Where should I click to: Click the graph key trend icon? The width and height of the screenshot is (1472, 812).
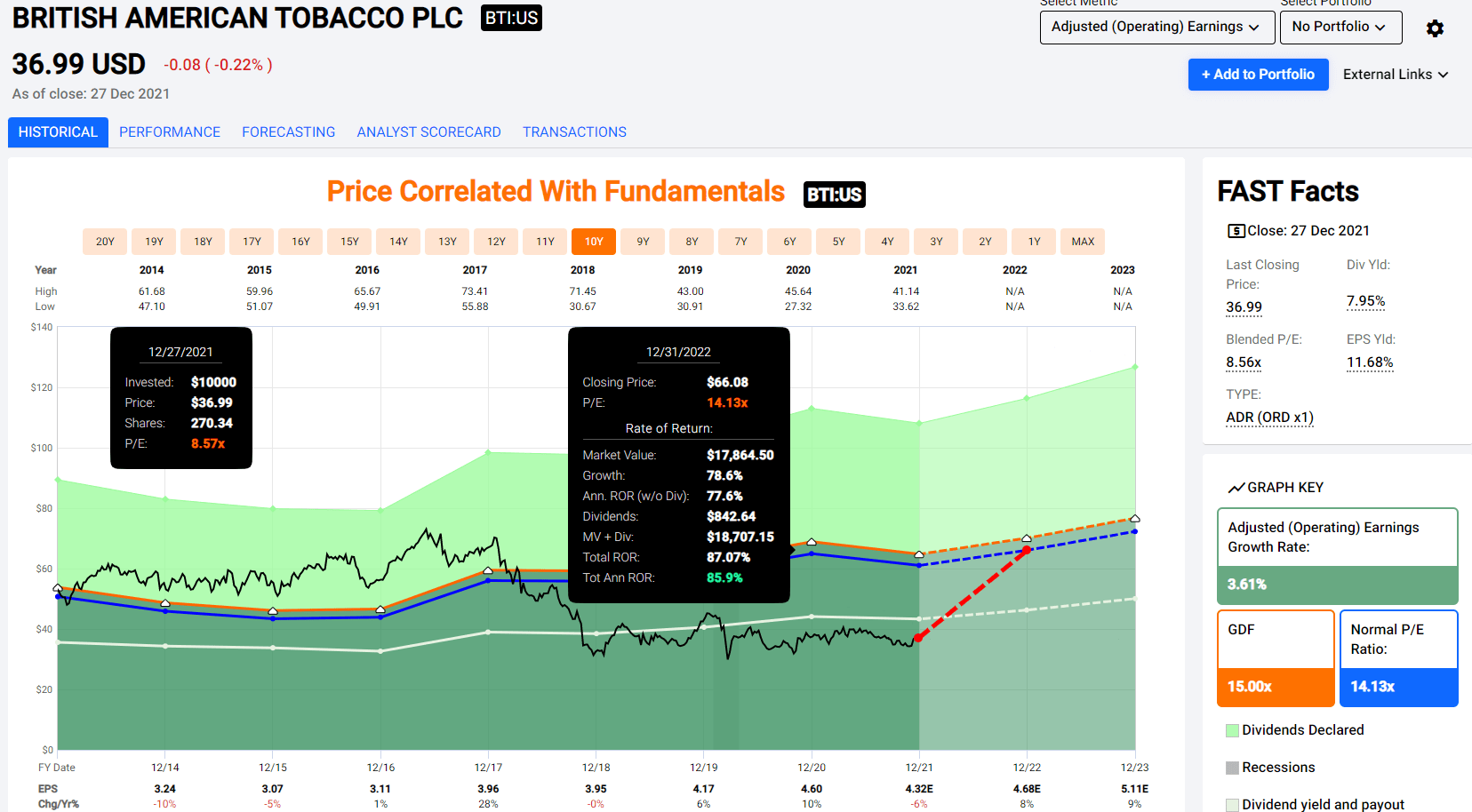[x=1236, y=488]
